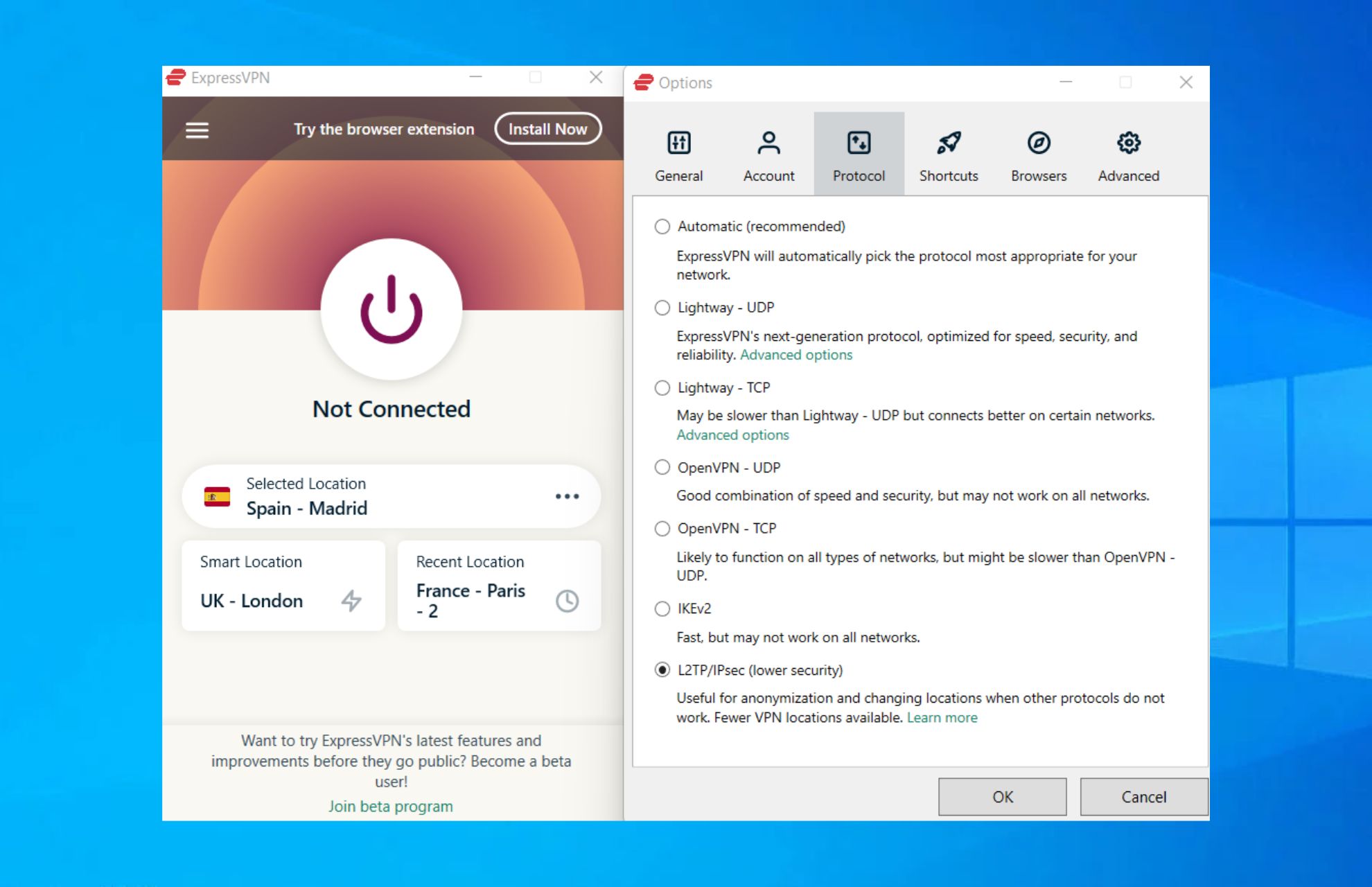Viewport: 1372px width, 887px height.
Task: Close the Options window
Action: coord(1186,82)
